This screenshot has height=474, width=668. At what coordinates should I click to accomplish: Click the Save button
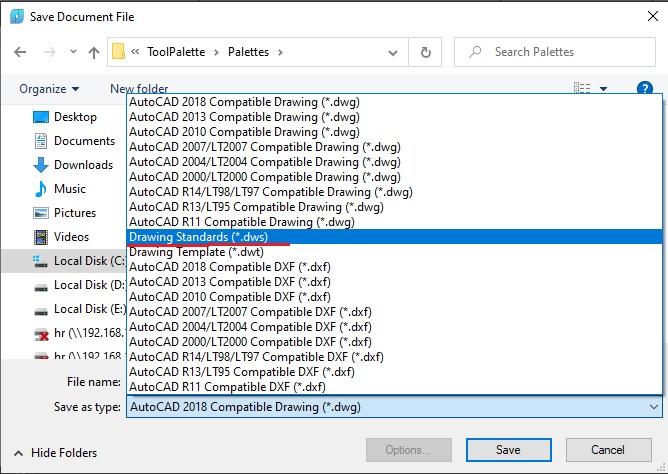[x=508, y=450]
